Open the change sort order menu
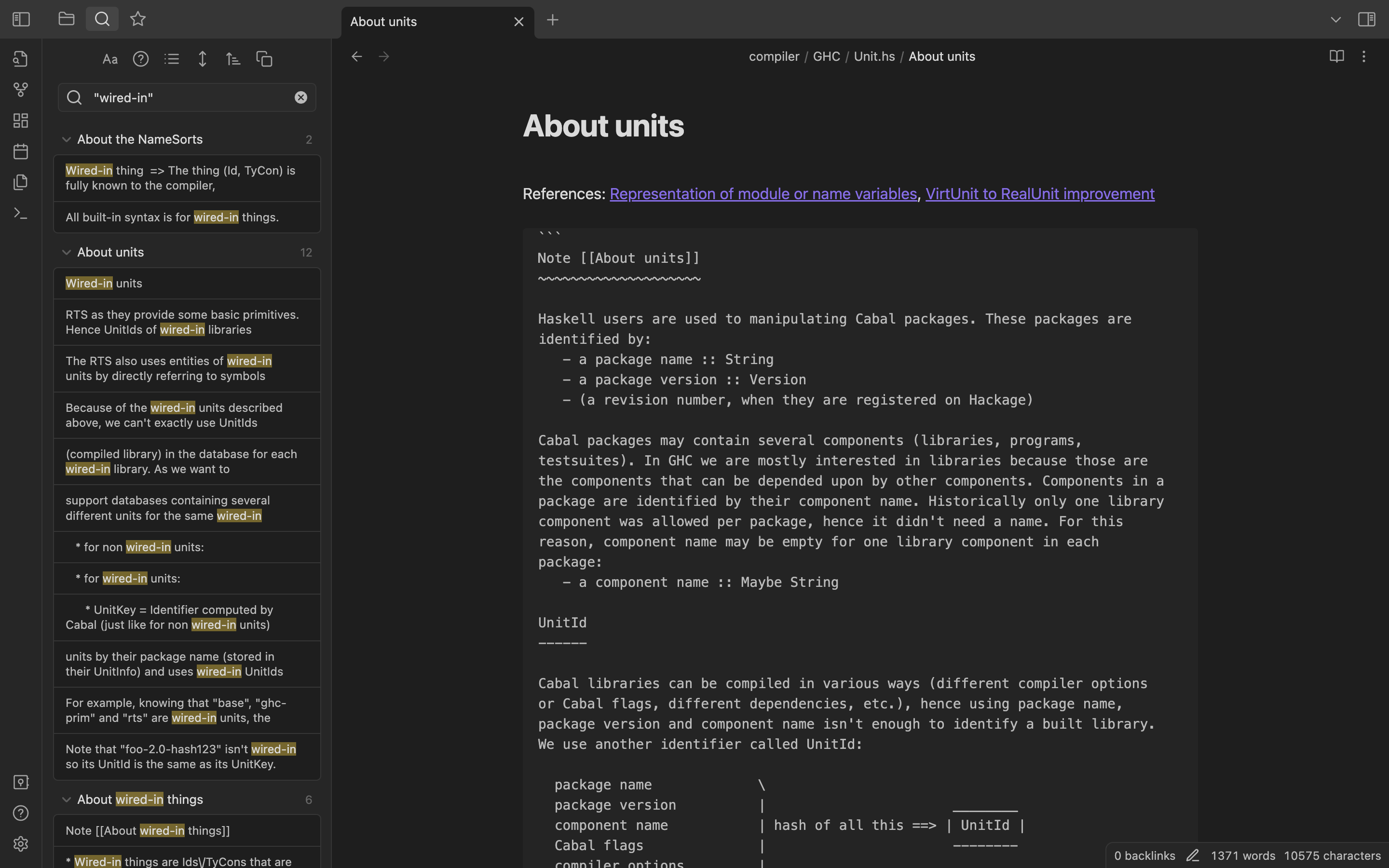1389x868 pixels. pyautogui.click(x=233, y=59)
